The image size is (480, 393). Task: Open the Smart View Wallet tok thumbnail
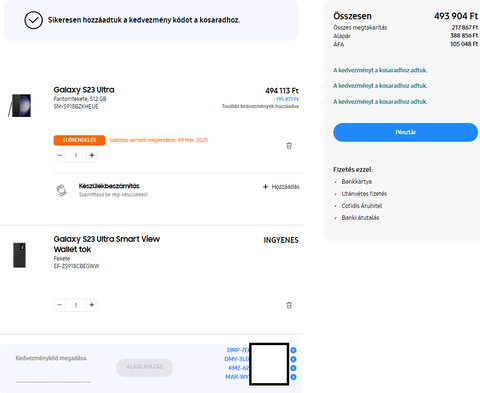click(x=19, y=255)
